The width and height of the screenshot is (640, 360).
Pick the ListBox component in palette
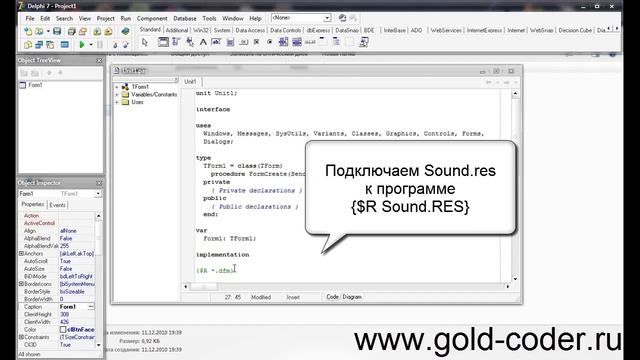(x=283, y=42)
